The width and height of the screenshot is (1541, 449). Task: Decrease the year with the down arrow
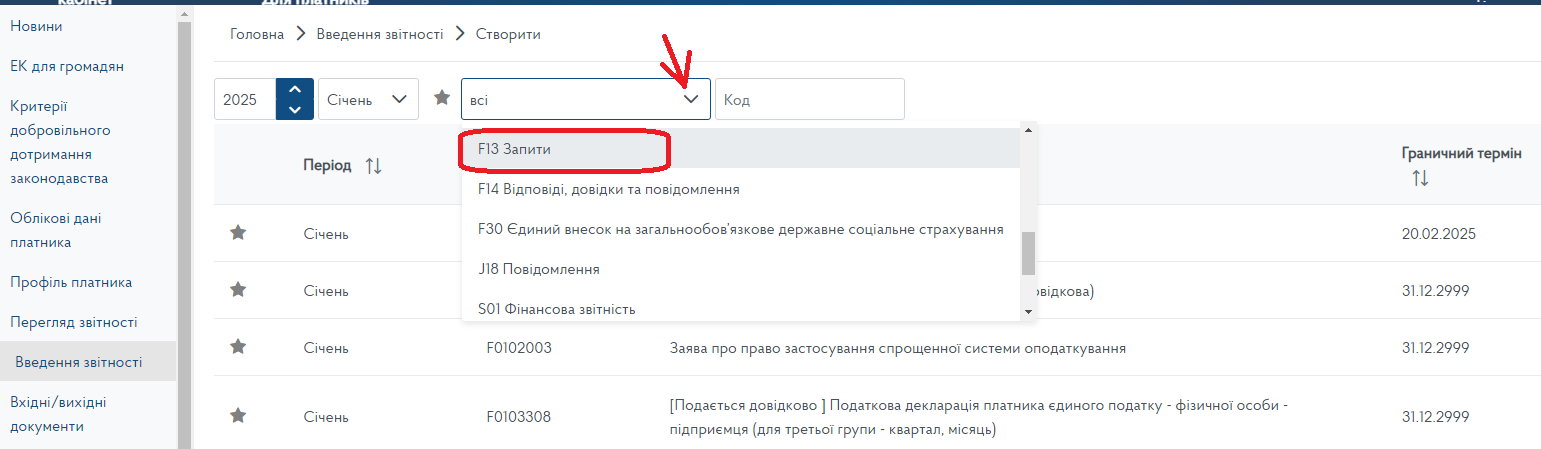tap(294, 109)
